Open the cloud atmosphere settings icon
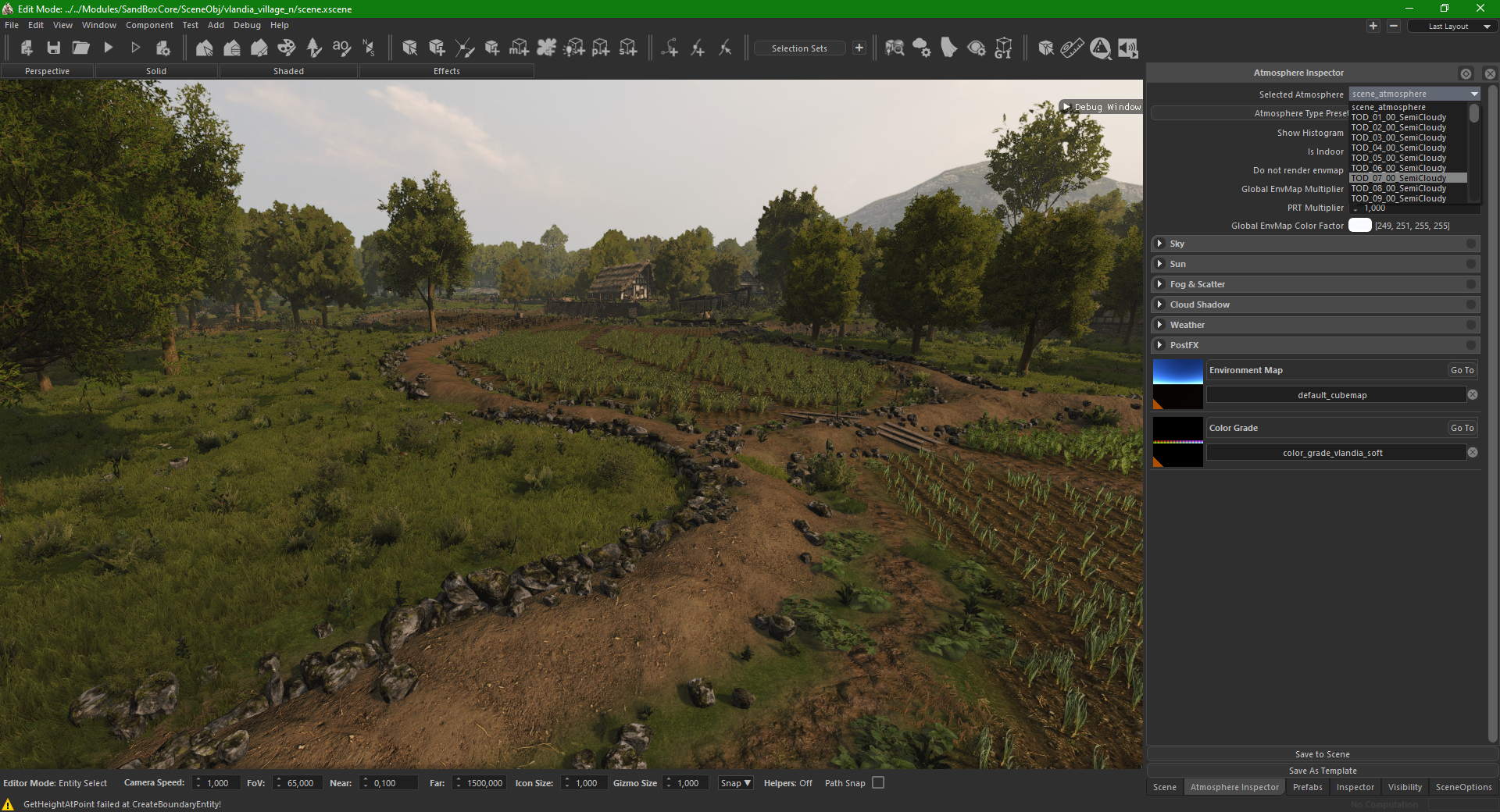 [x=922, y=48]
